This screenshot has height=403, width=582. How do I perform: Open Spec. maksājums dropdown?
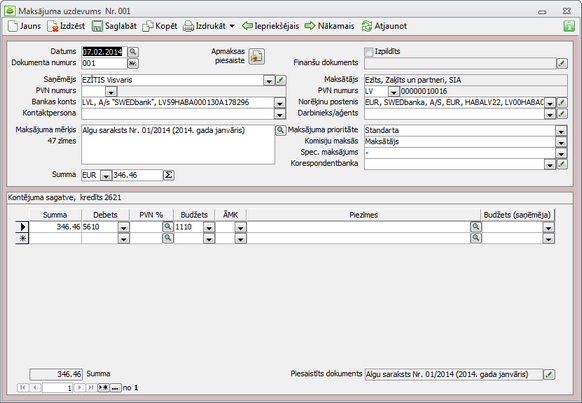[x=561, y=153]
